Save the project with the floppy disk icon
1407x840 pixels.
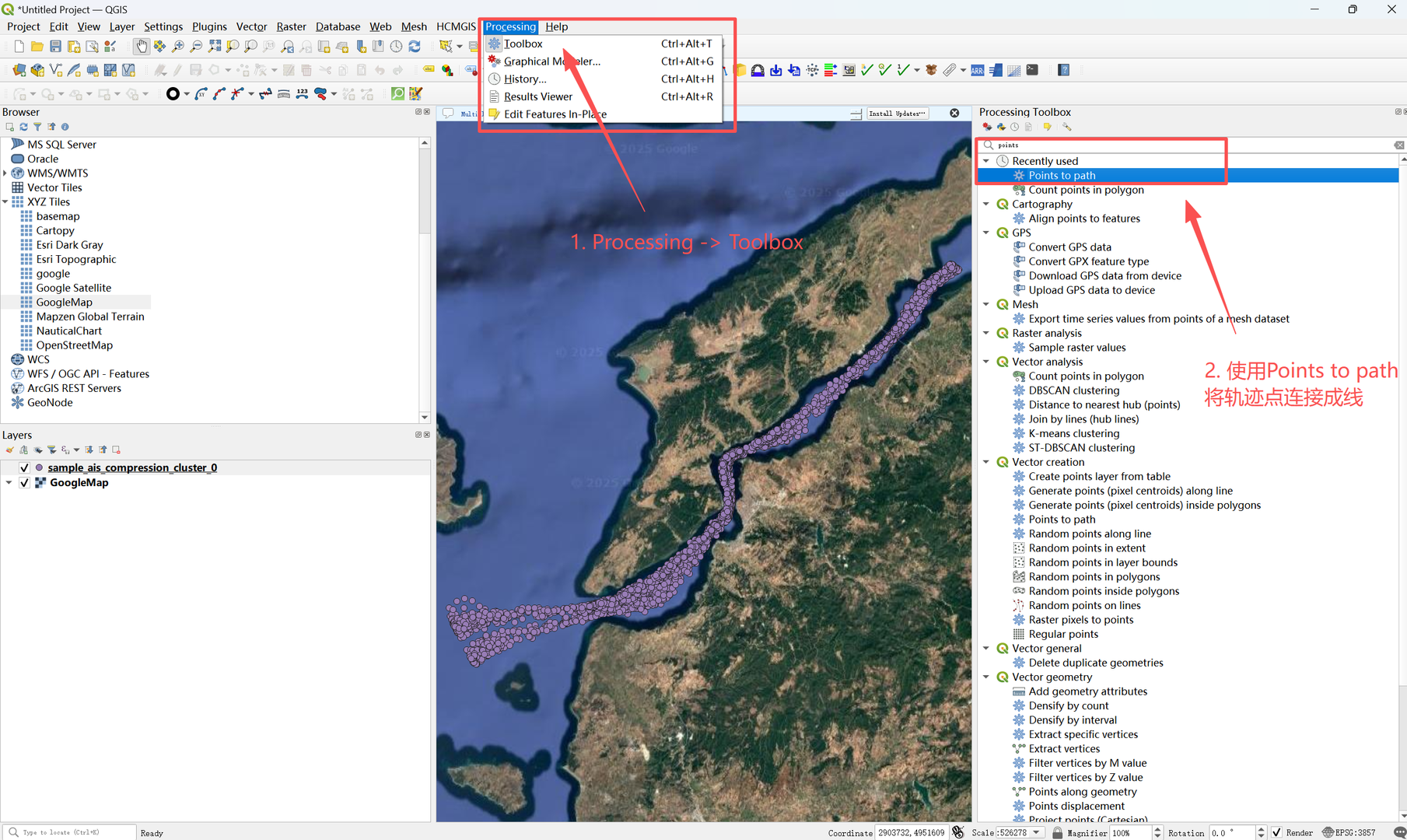coord(55,47)
